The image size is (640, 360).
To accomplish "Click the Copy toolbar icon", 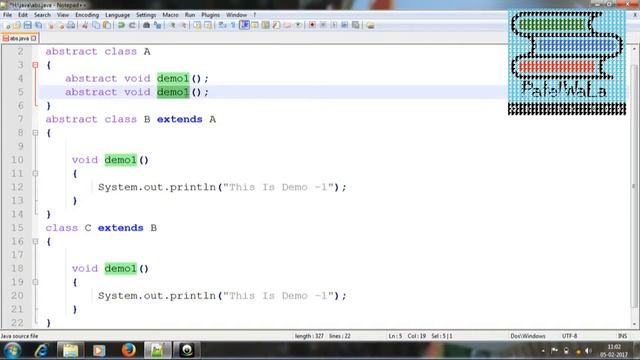I will coord(96,25).
